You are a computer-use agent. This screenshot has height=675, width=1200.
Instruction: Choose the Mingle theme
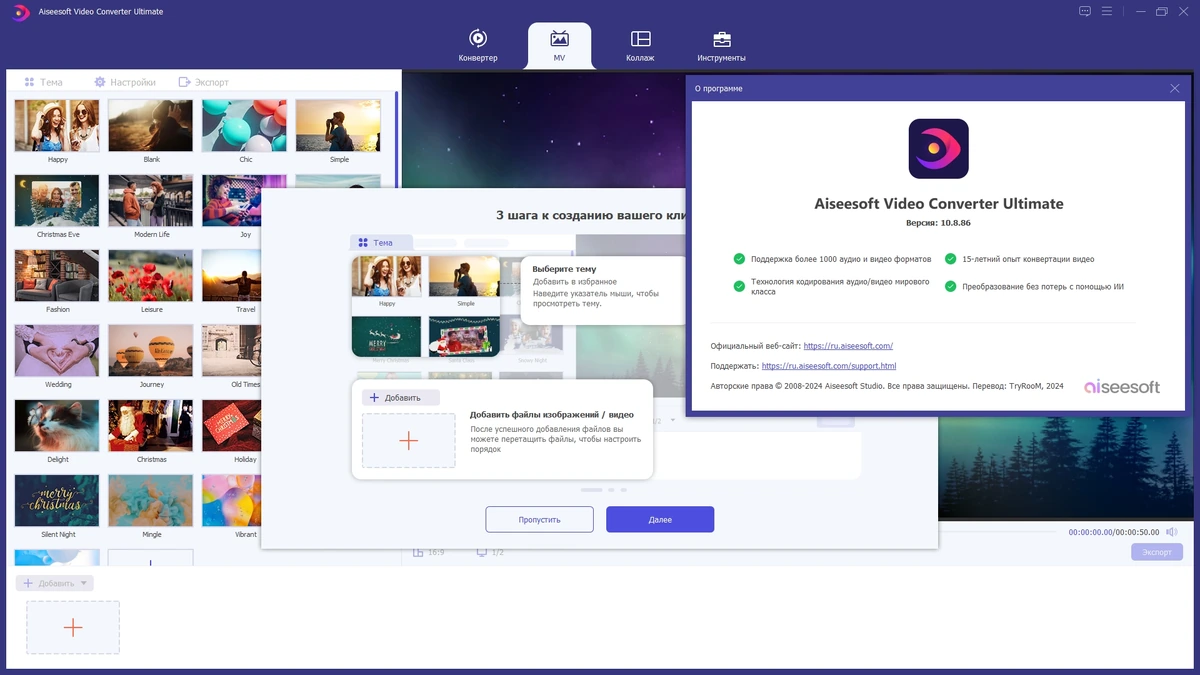point(151,500)
